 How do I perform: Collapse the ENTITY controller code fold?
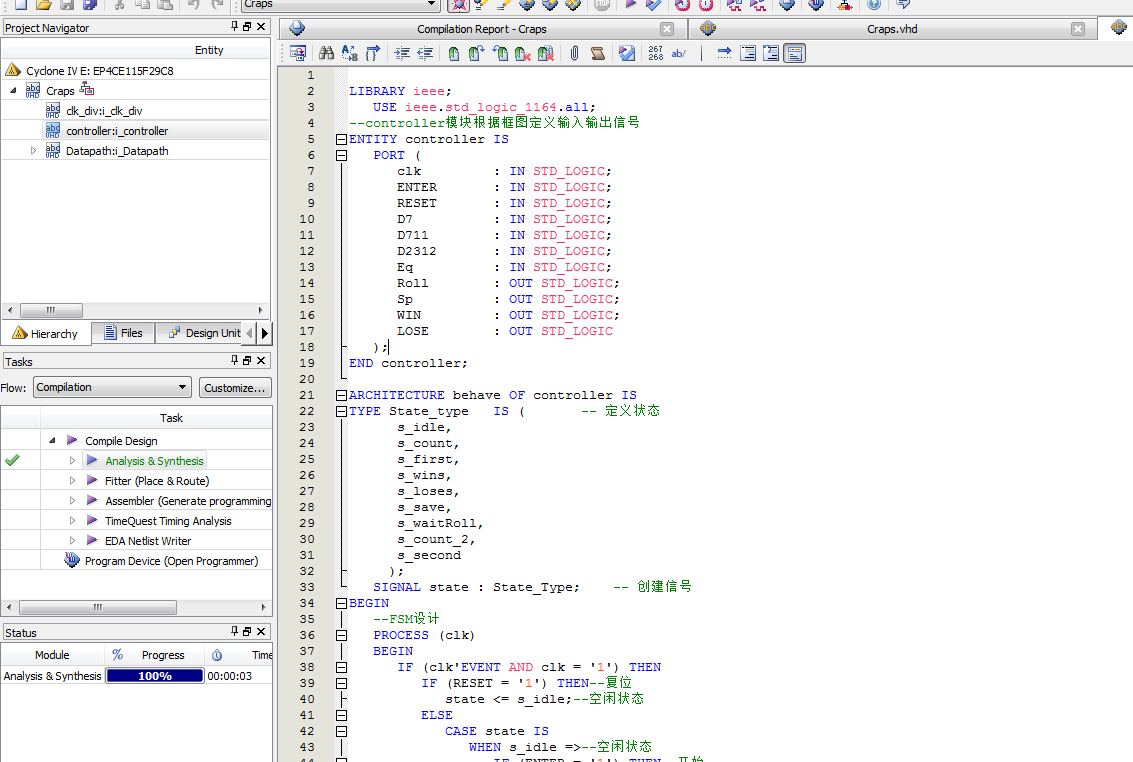pos(341,139)
